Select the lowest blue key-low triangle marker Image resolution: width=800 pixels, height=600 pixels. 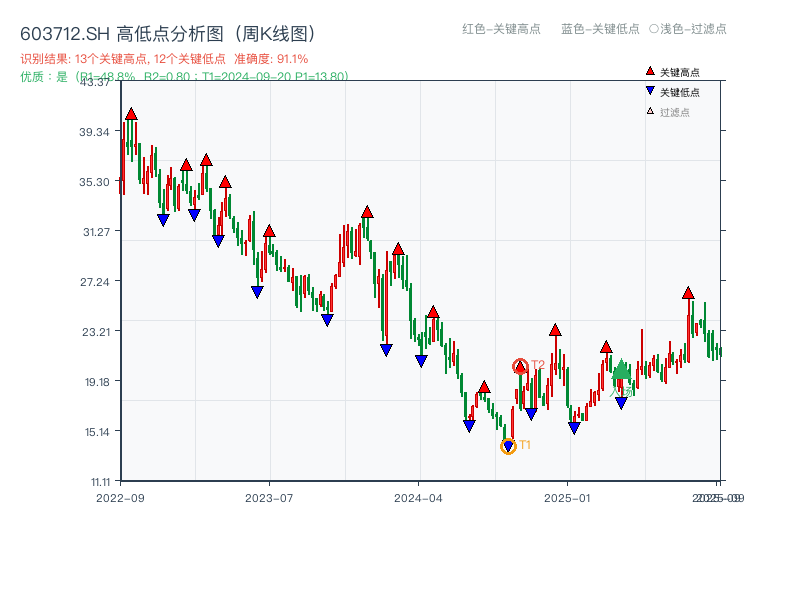click(508, 445)
